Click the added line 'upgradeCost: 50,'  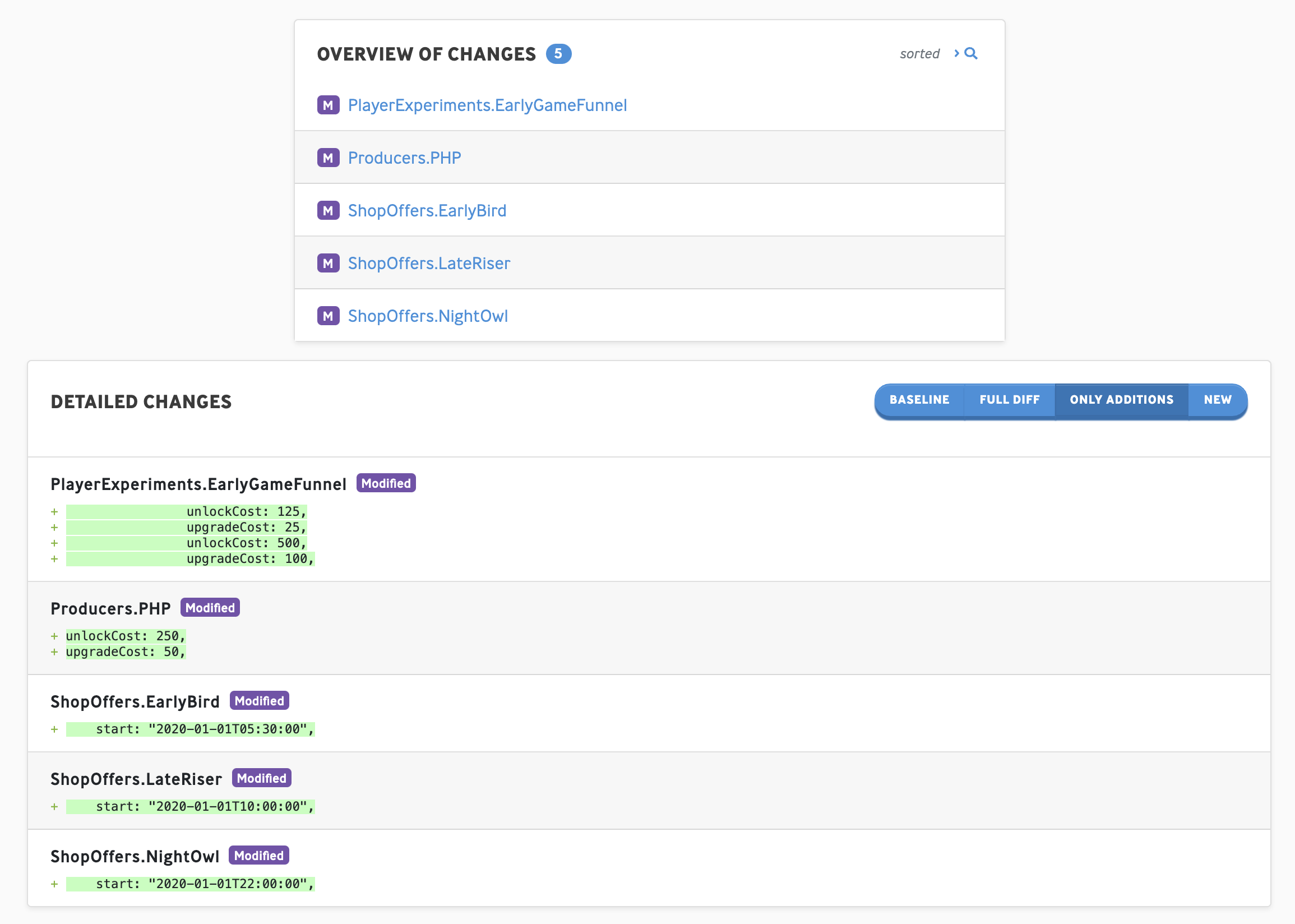pyautogui.click(x=126, y=652)
